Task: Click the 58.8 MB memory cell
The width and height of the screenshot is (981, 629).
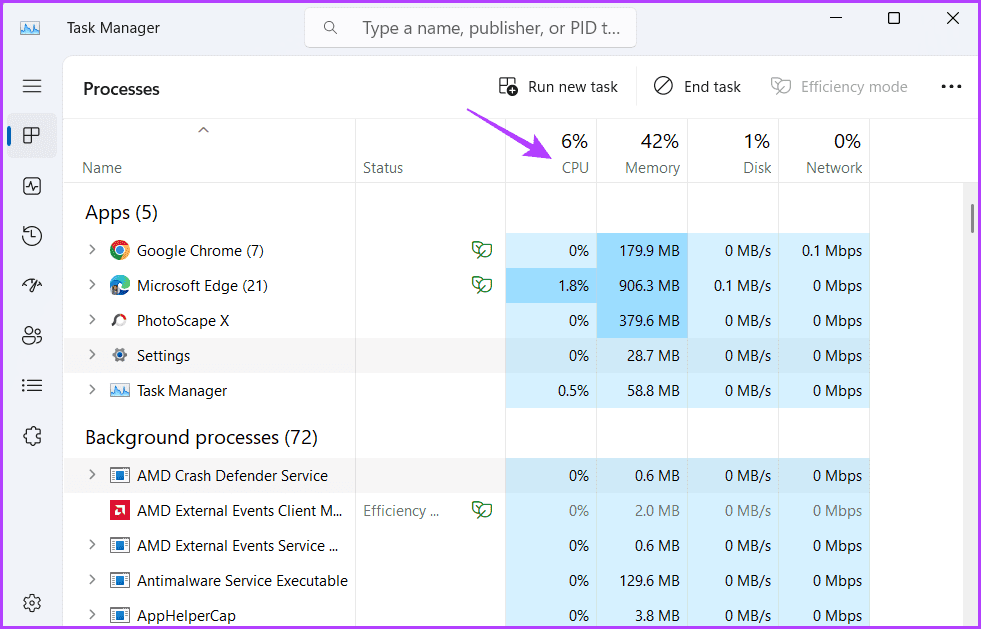Action: 642,391
